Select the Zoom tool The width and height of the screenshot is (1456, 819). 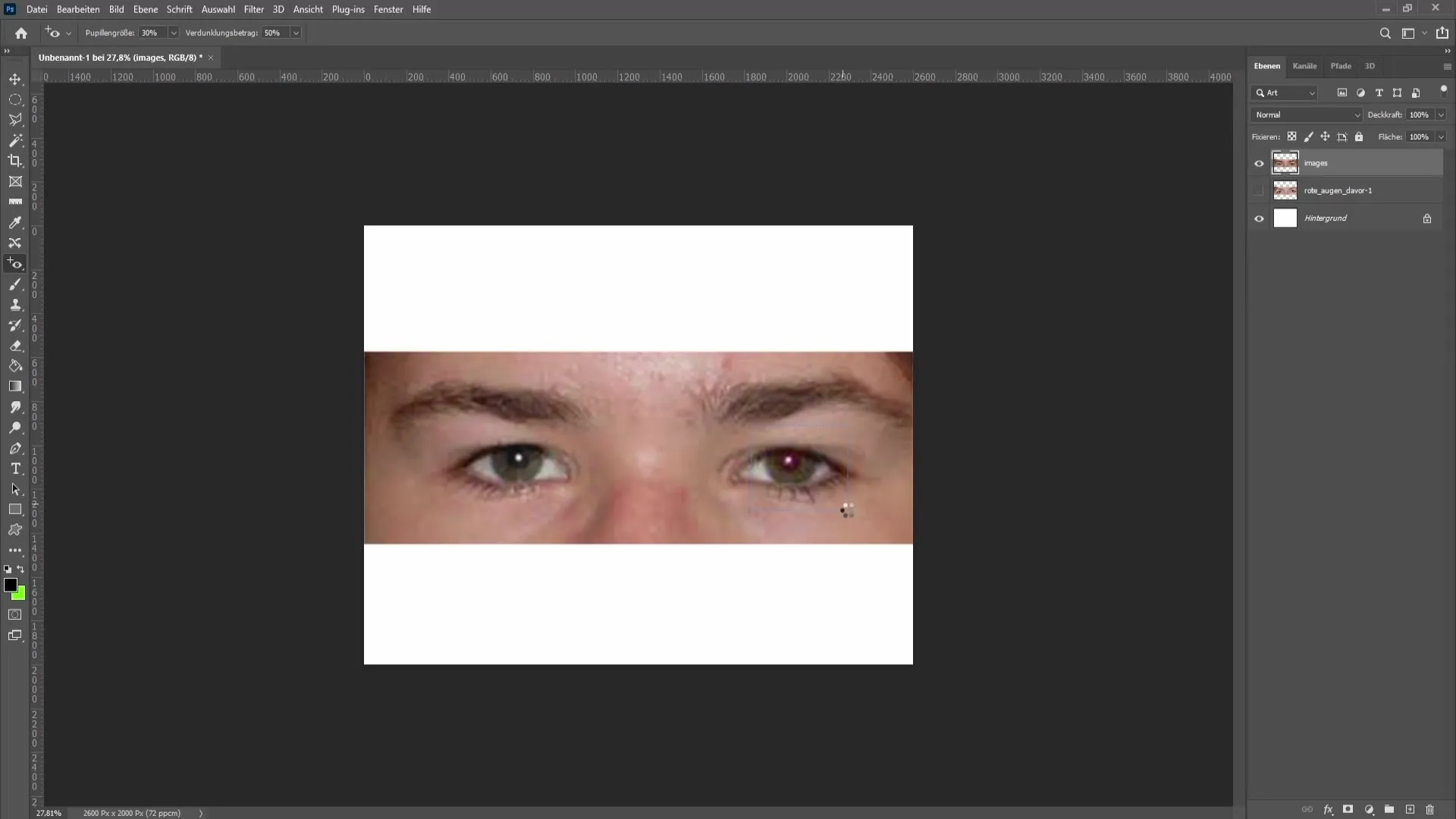point(15,427)
